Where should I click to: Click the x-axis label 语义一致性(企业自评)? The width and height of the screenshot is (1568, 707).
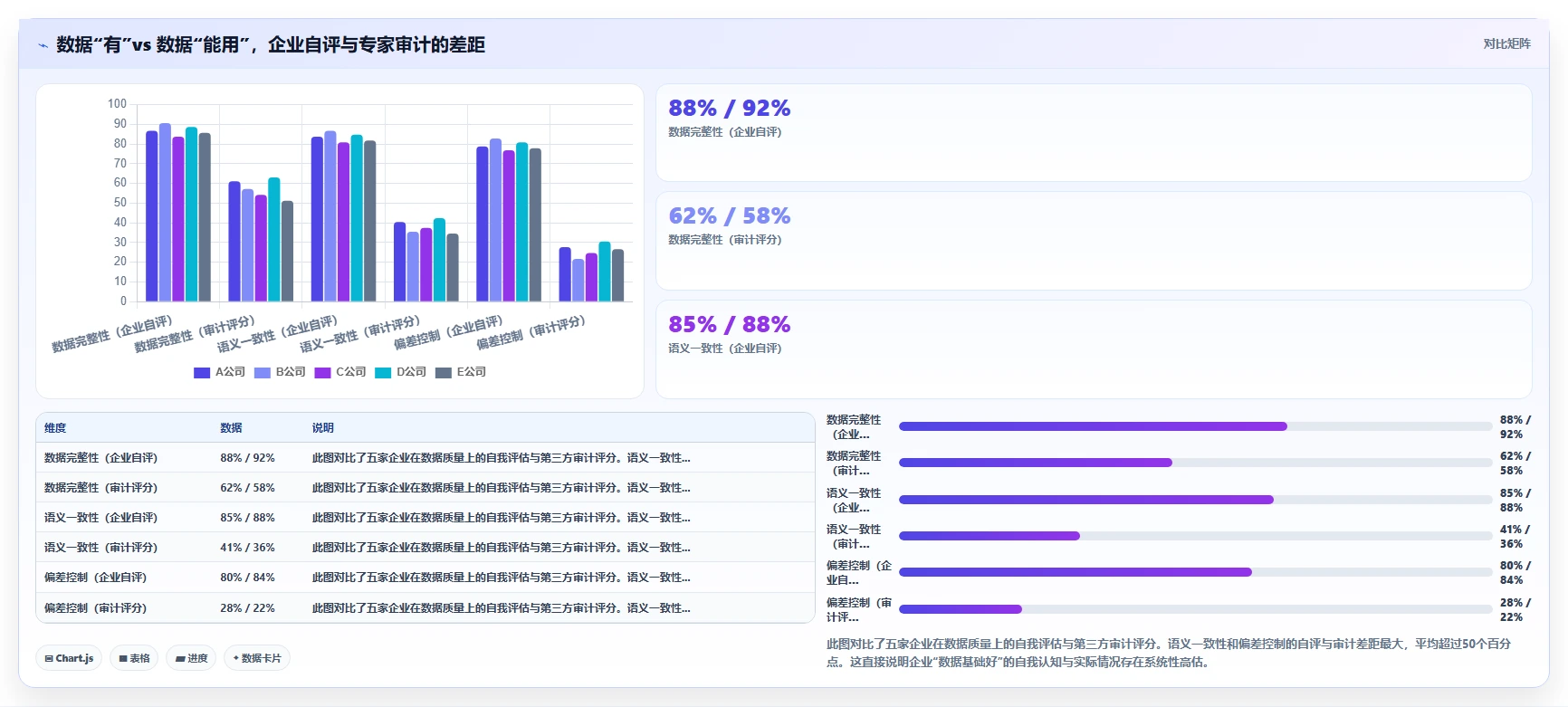pyautogui.click(x=276, y=334)
